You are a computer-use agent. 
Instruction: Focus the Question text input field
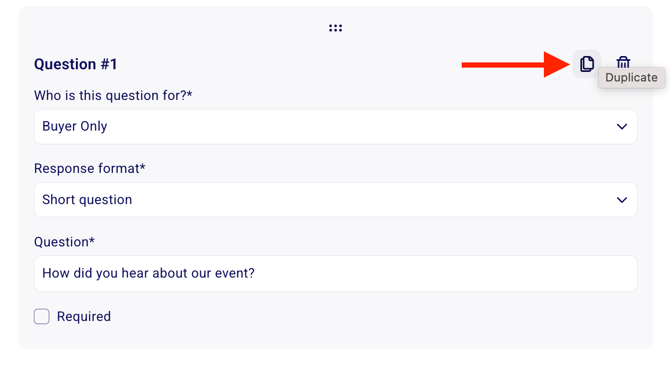pyautogui.click(x=335, y=274)
